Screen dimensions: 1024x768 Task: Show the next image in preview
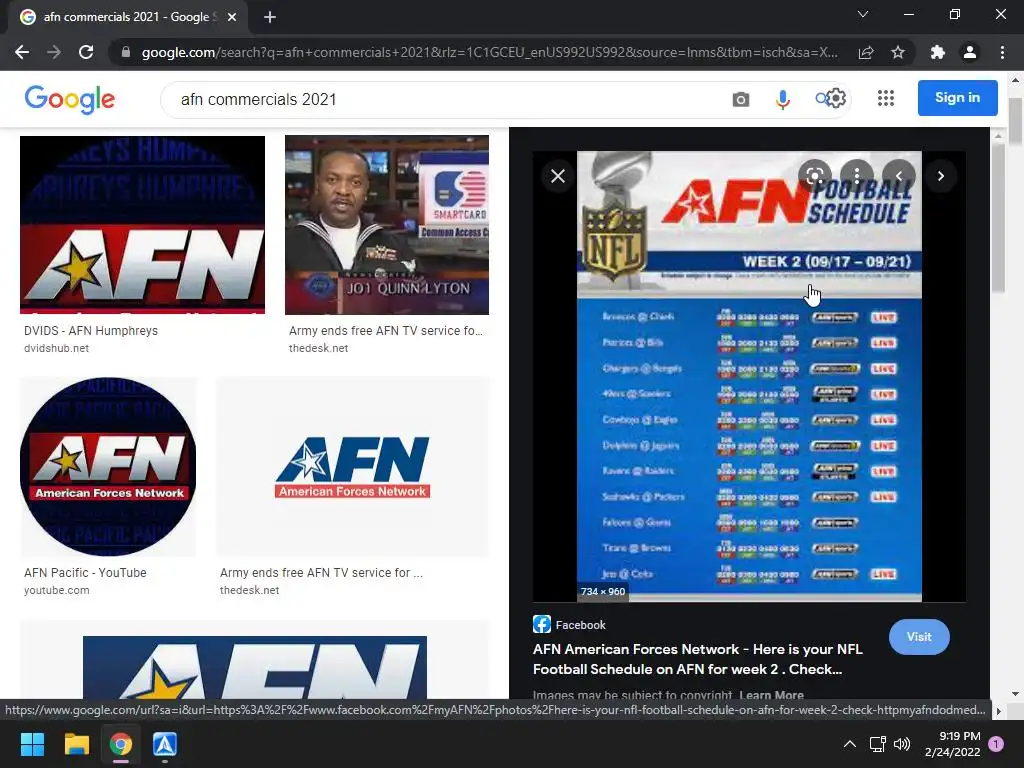tap(940, 176)
